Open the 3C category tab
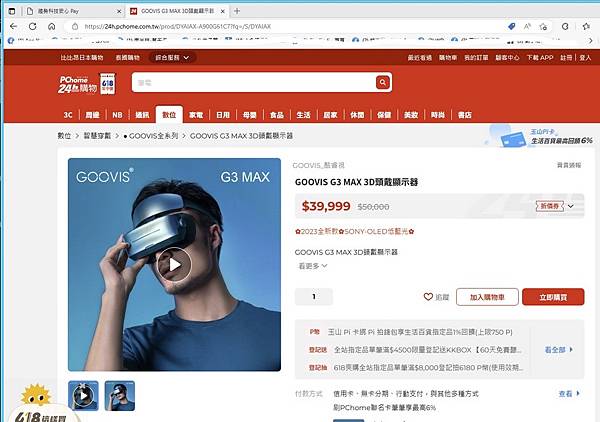600x422 pixels. [68, 115]
